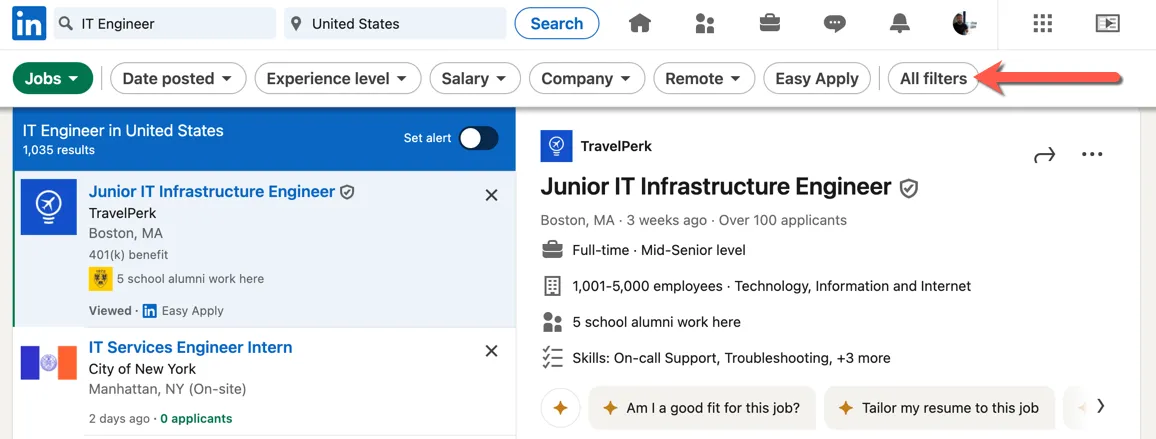Click 401(k) benefit text
Image resolution: width=1156 pixels, height=439 pixels.
coord(128,255)
